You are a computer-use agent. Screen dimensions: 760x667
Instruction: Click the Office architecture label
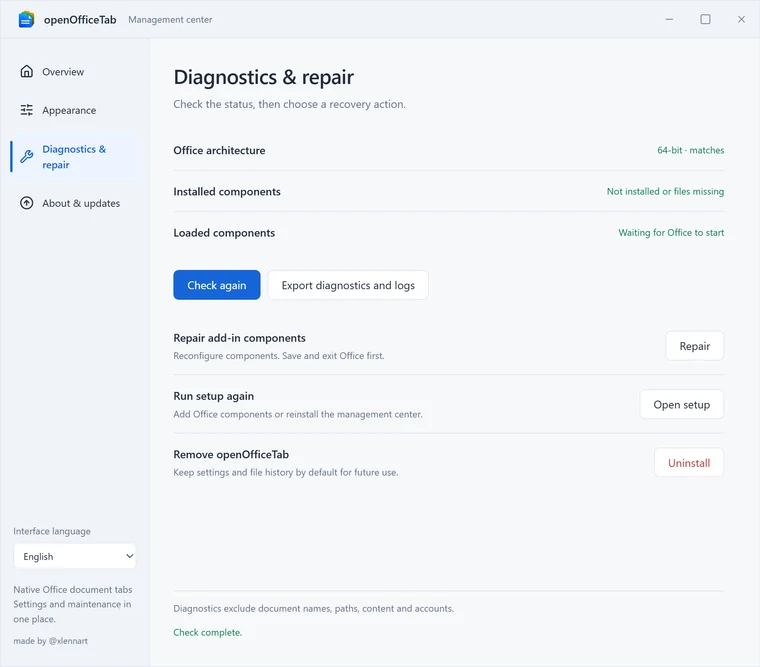(219, 150)
